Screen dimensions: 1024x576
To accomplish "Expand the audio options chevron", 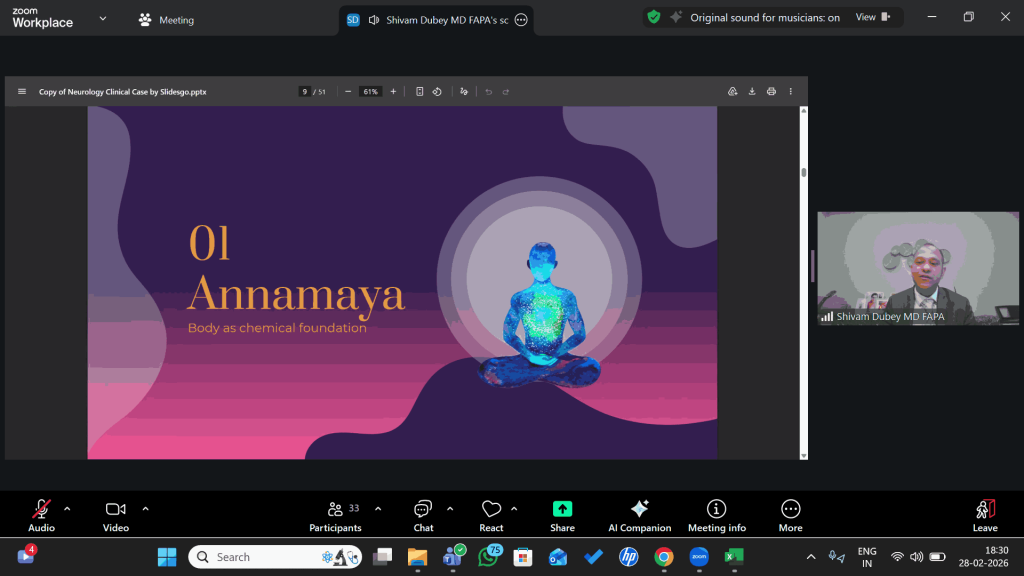I will tap(67, 508).
